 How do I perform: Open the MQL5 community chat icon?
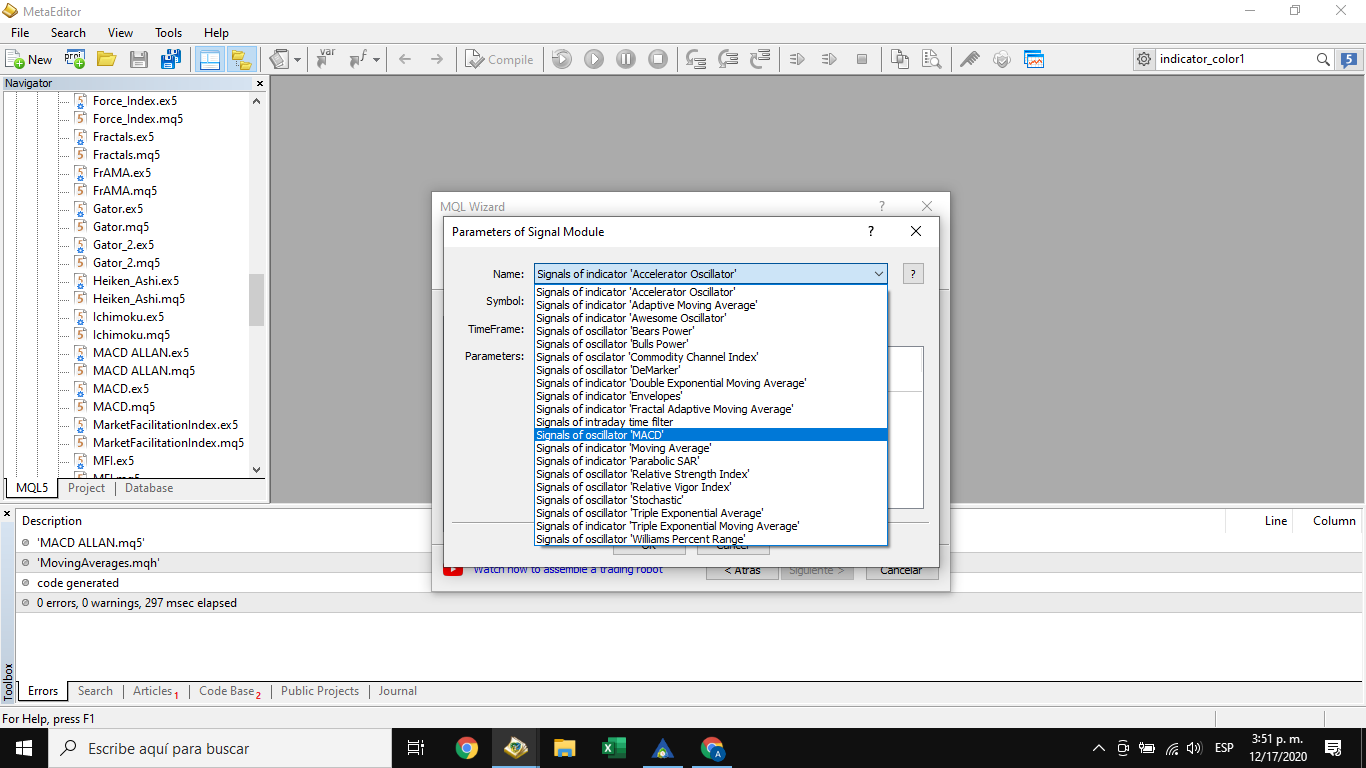(1349, 59)
